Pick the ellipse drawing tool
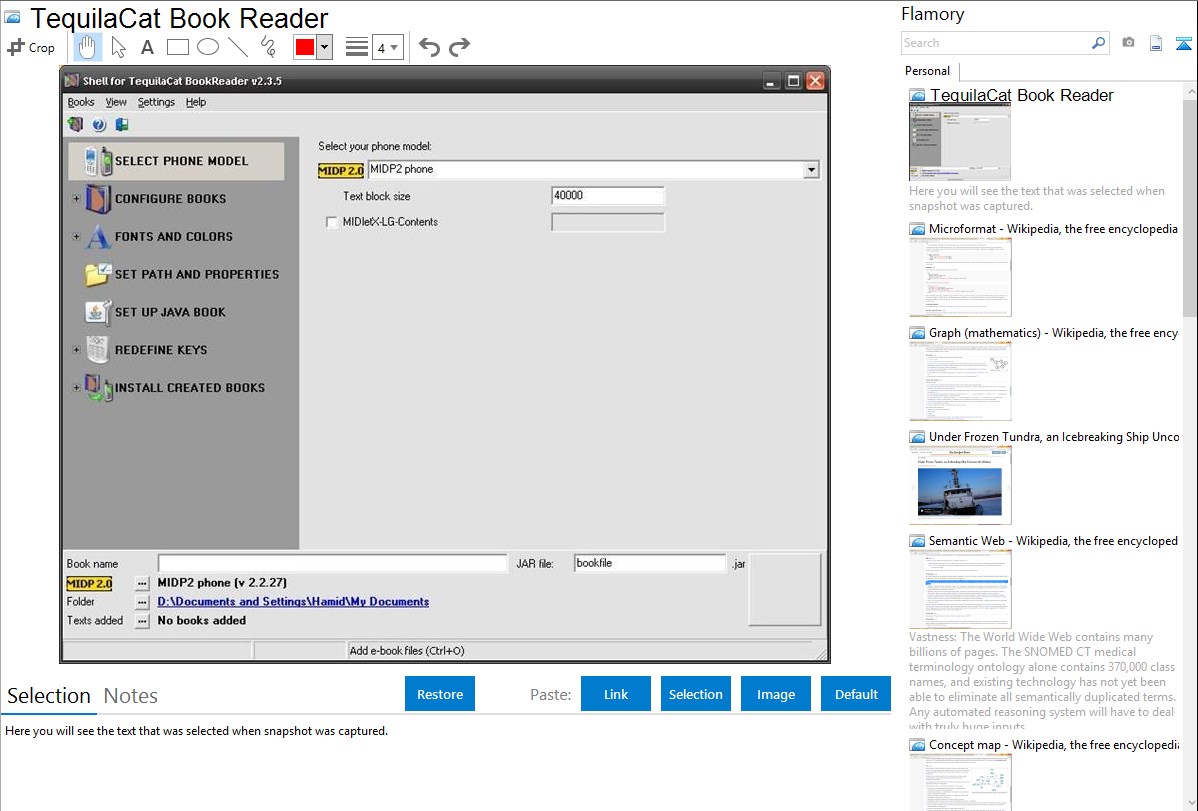This screenshot has height=811, width=1198. [x=208, y=47]
